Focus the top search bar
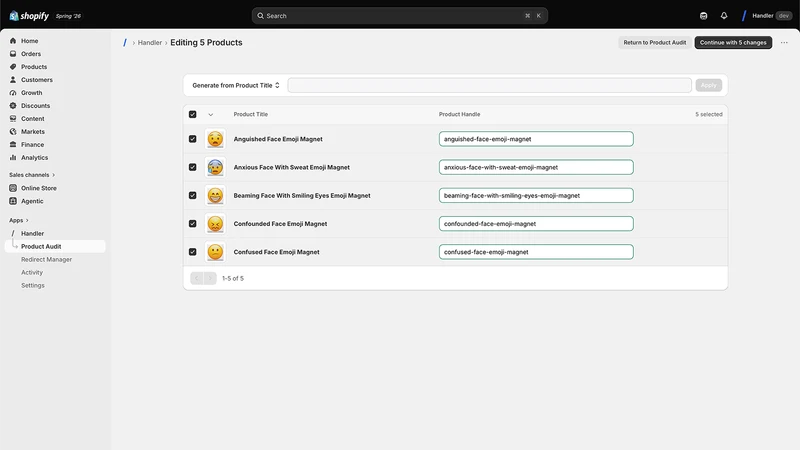The height and width of the screenshot is (450, 800). 399,16
